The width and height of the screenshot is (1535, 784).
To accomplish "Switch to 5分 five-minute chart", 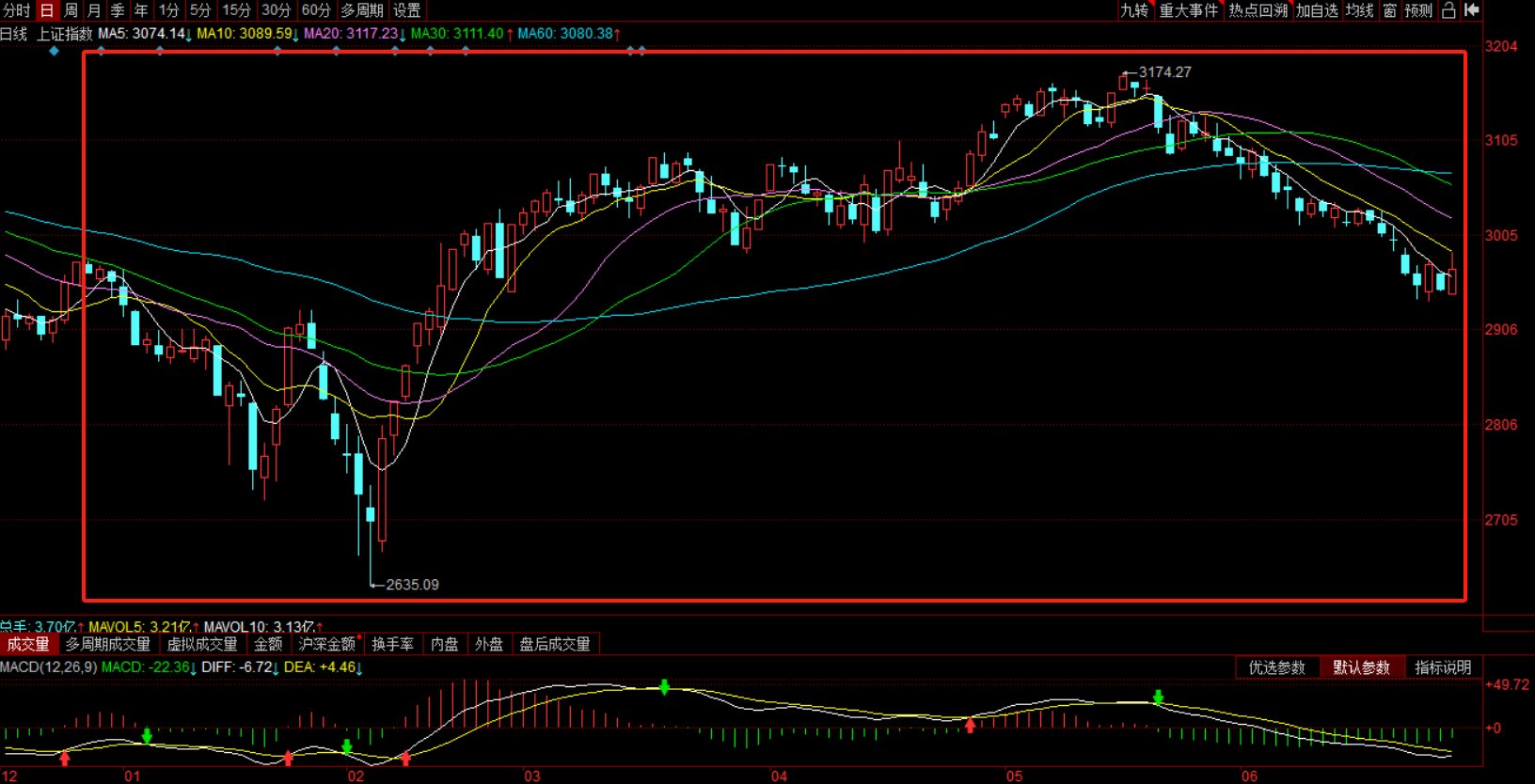I will click(200, 10).
